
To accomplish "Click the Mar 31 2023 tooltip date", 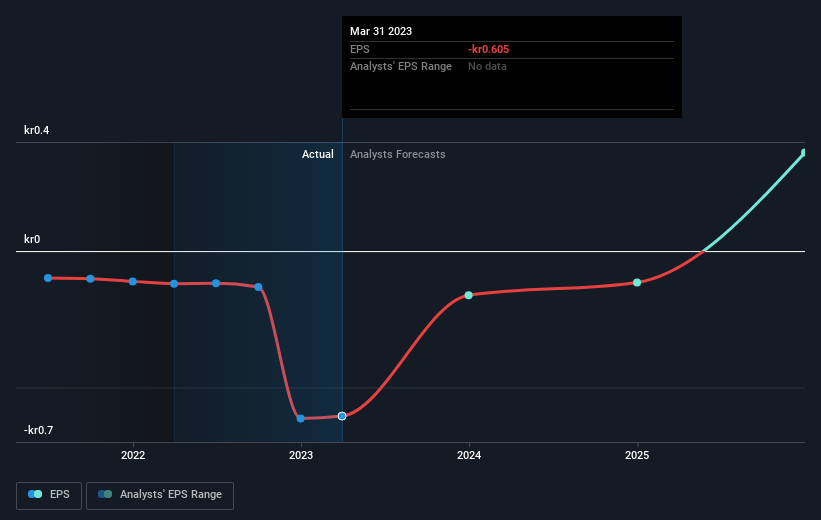I will 381,31.
